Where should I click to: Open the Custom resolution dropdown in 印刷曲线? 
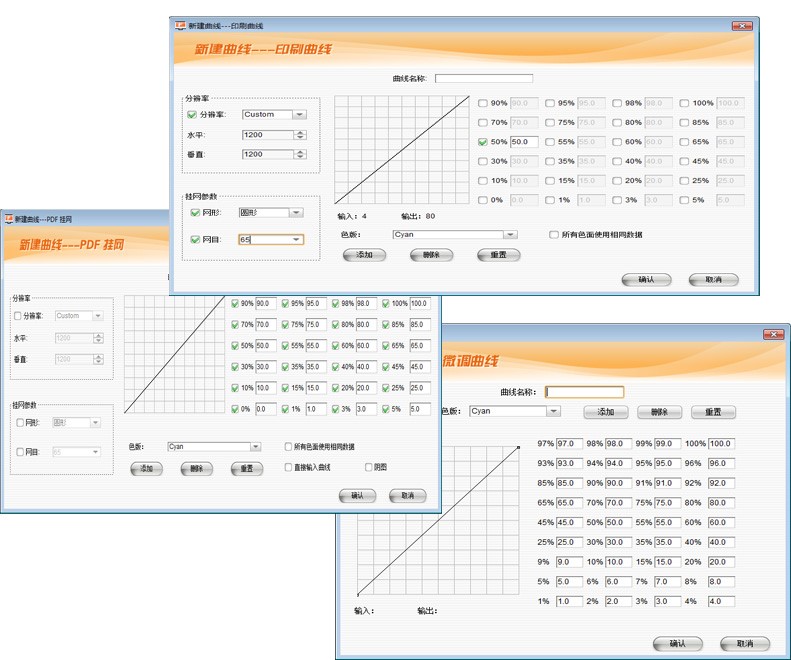(x=299, y=115)
